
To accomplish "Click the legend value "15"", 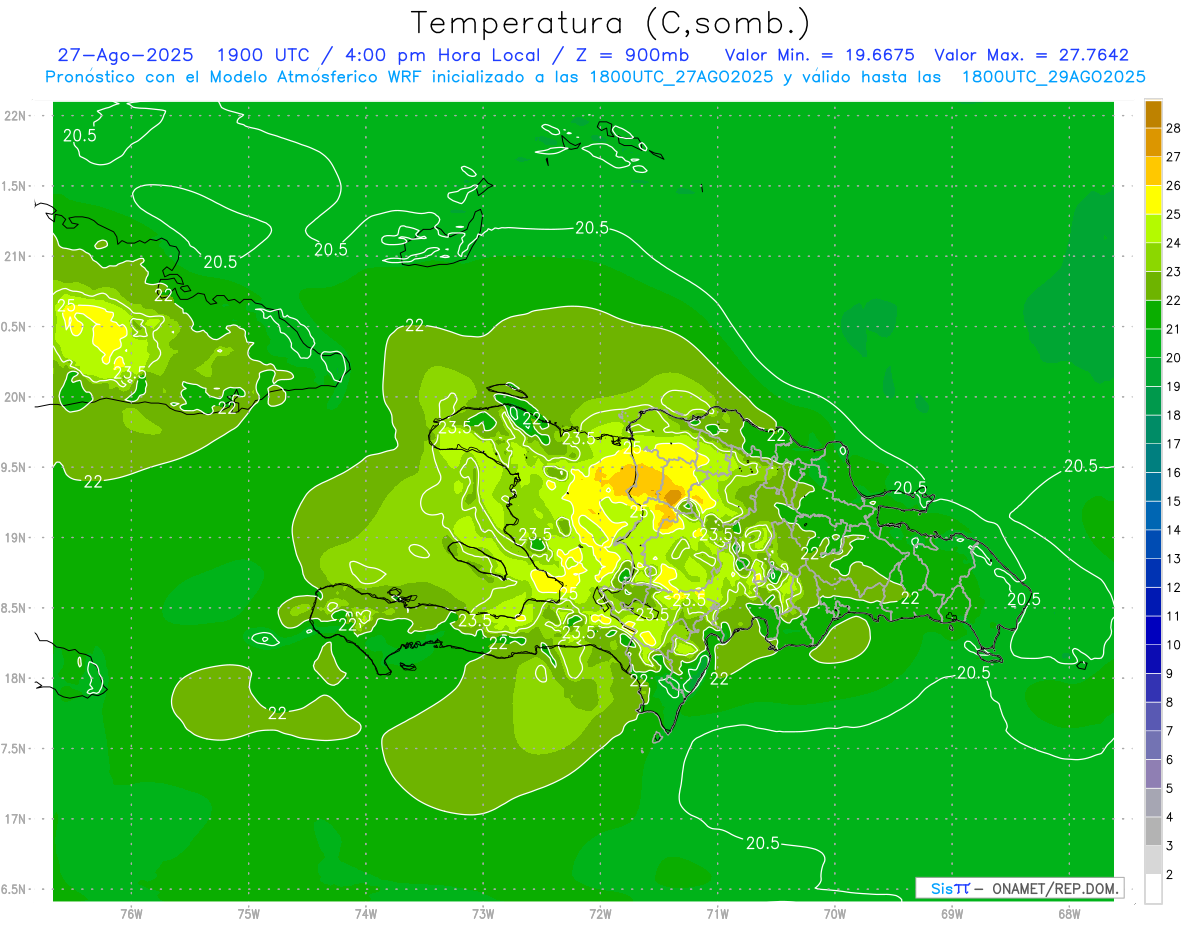I will point(1173,501).
